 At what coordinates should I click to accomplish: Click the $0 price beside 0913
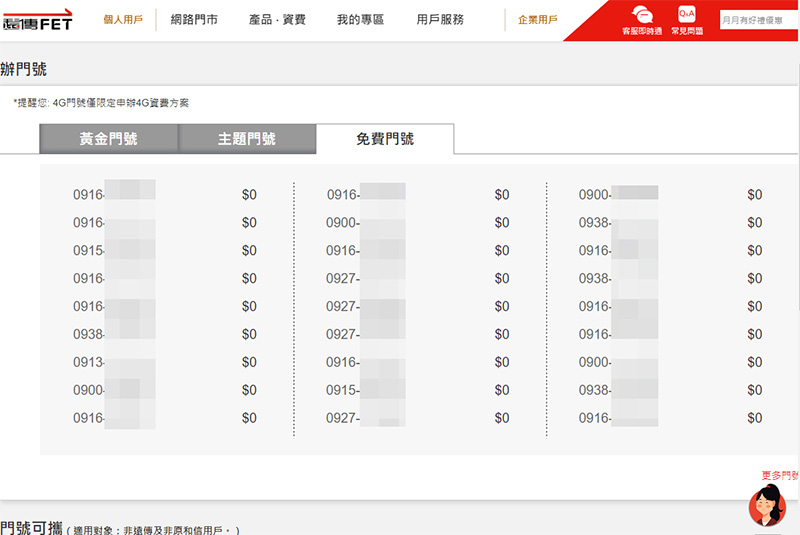pos(249,362)
